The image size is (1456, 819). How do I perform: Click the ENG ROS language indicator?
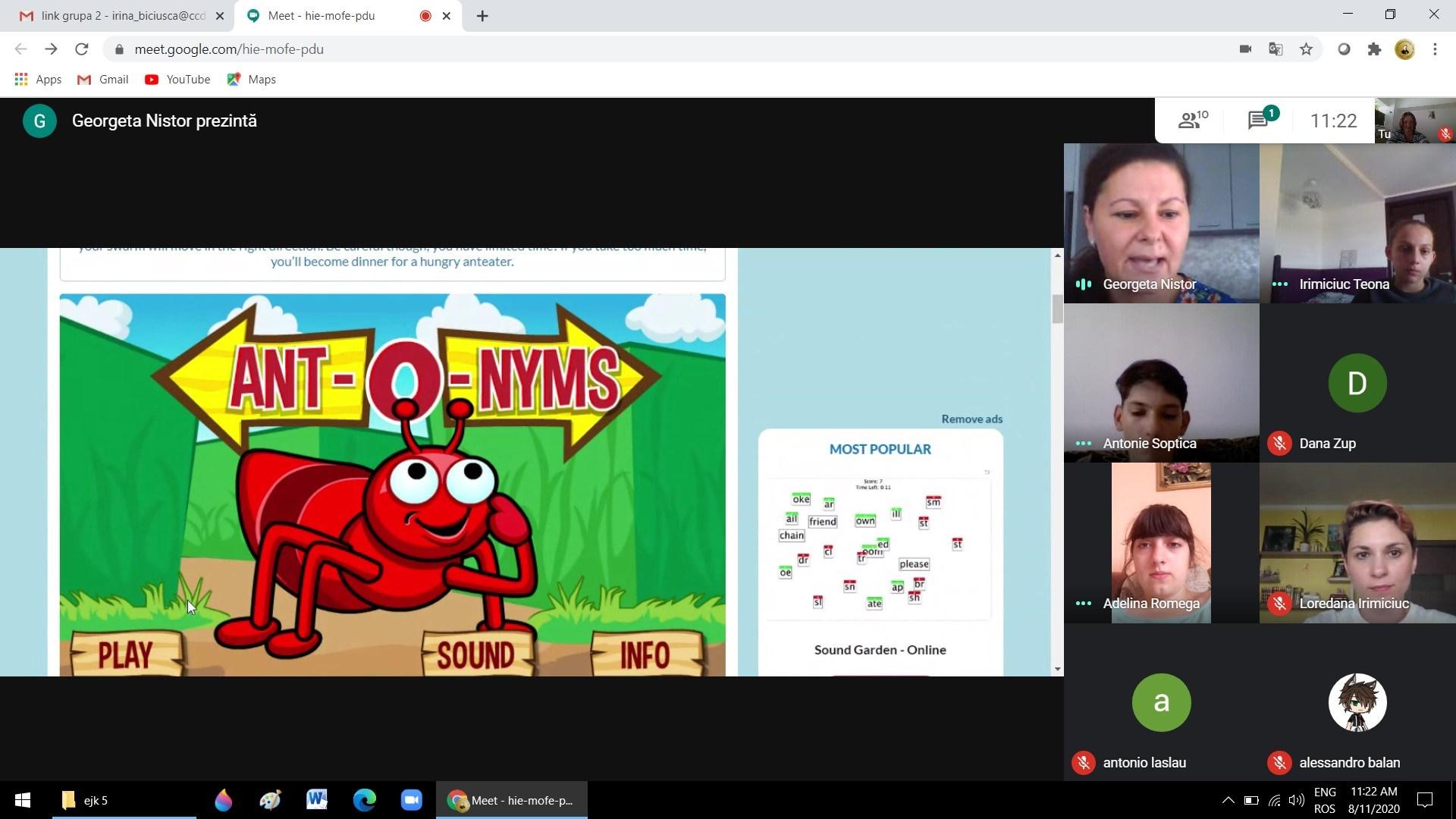pos(1325,800)
